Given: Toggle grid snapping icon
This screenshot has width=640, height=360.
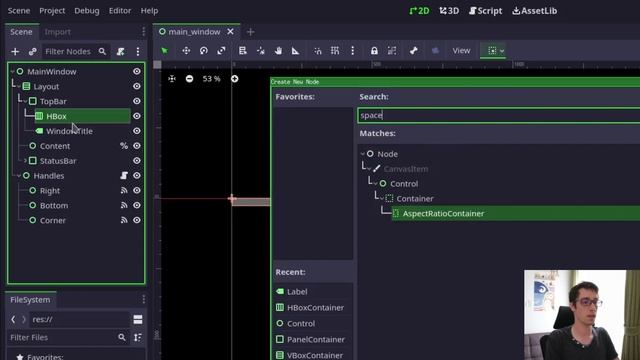Looking at the screenshot, I should 335,51.
